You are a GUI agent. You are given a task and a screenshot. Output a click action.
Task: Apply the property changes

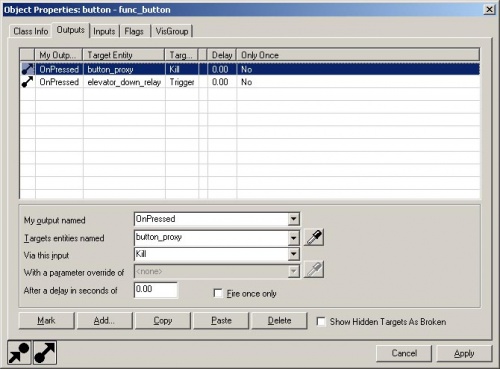tap(464, 353)
